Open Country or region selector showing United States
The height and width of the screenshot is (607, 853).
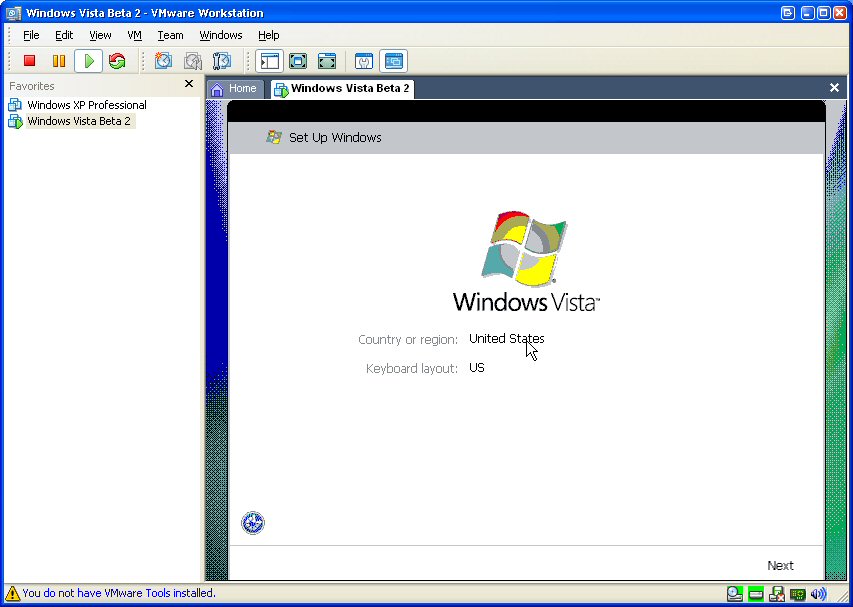tap(506, 338)
